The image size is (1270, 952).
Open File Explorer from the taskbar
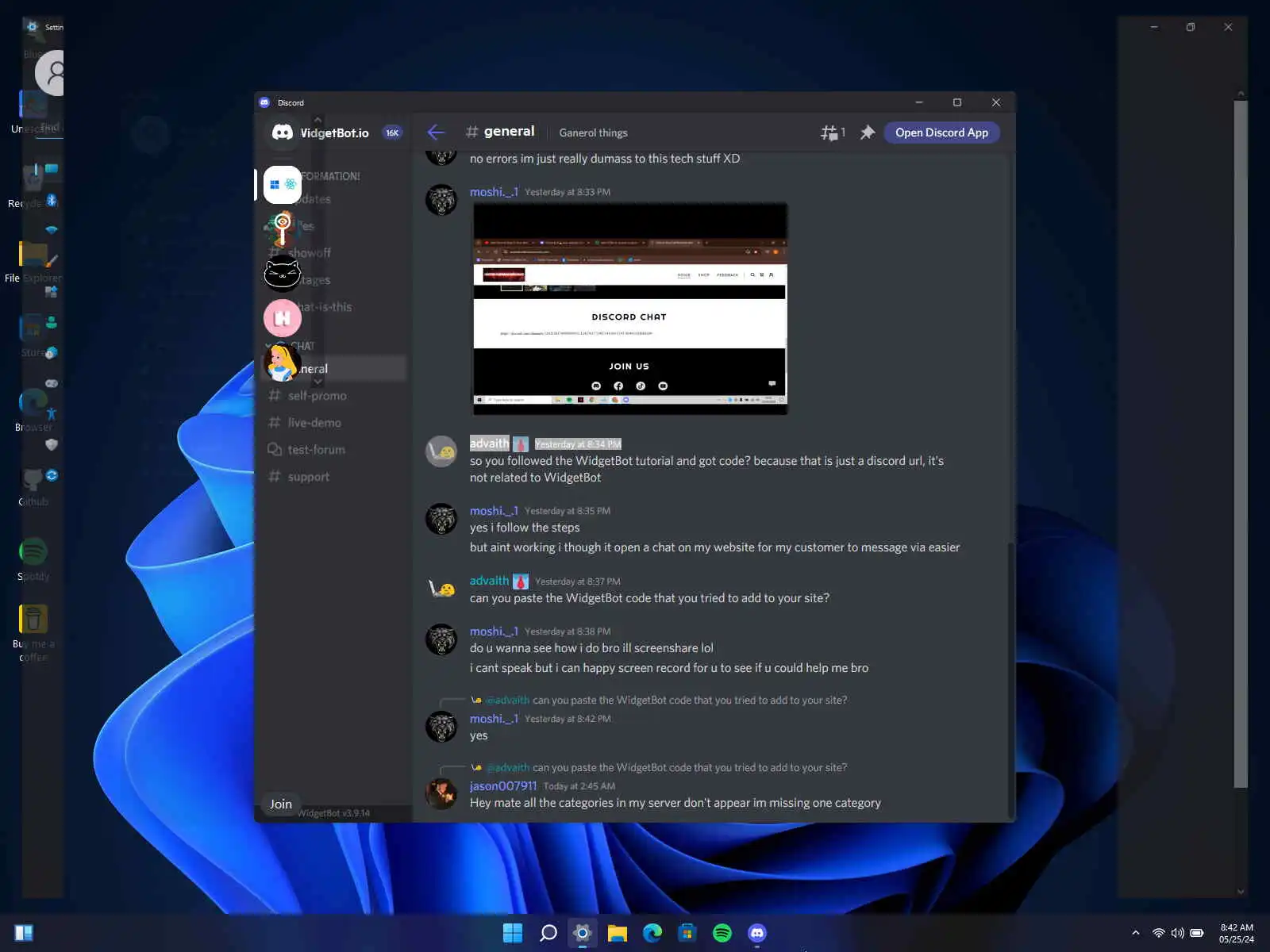(618, 933)
